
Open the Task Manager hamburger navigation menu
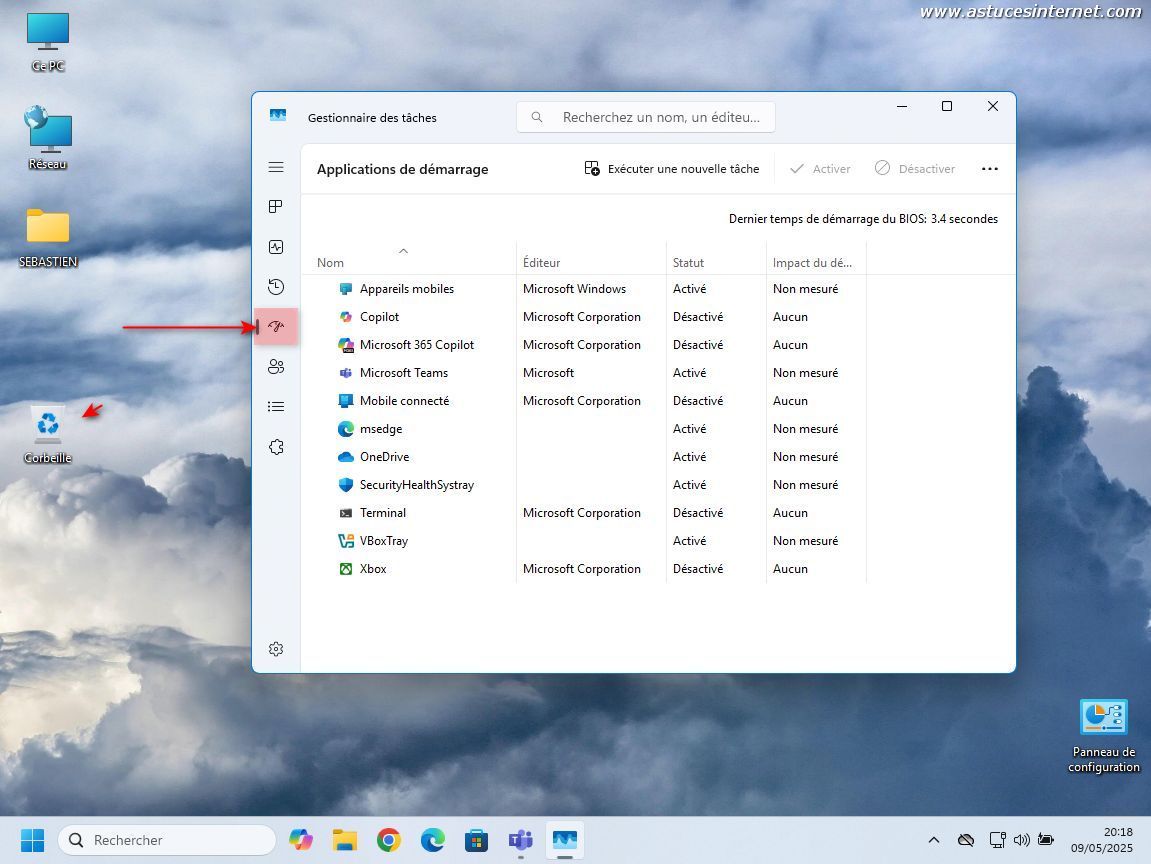pos(276,167)
